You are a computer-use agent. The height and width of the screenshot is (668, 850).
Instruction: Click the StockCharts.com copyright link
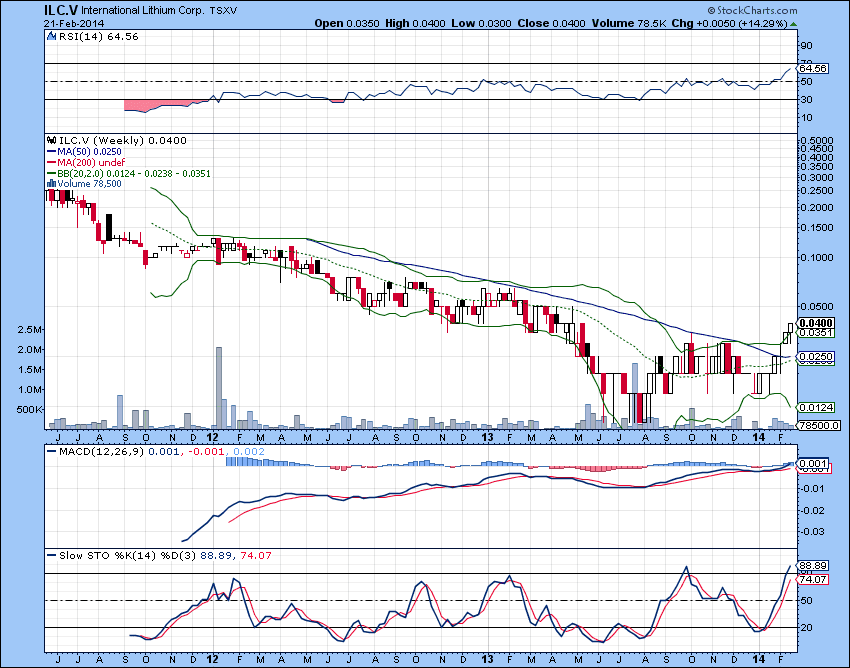752,10
